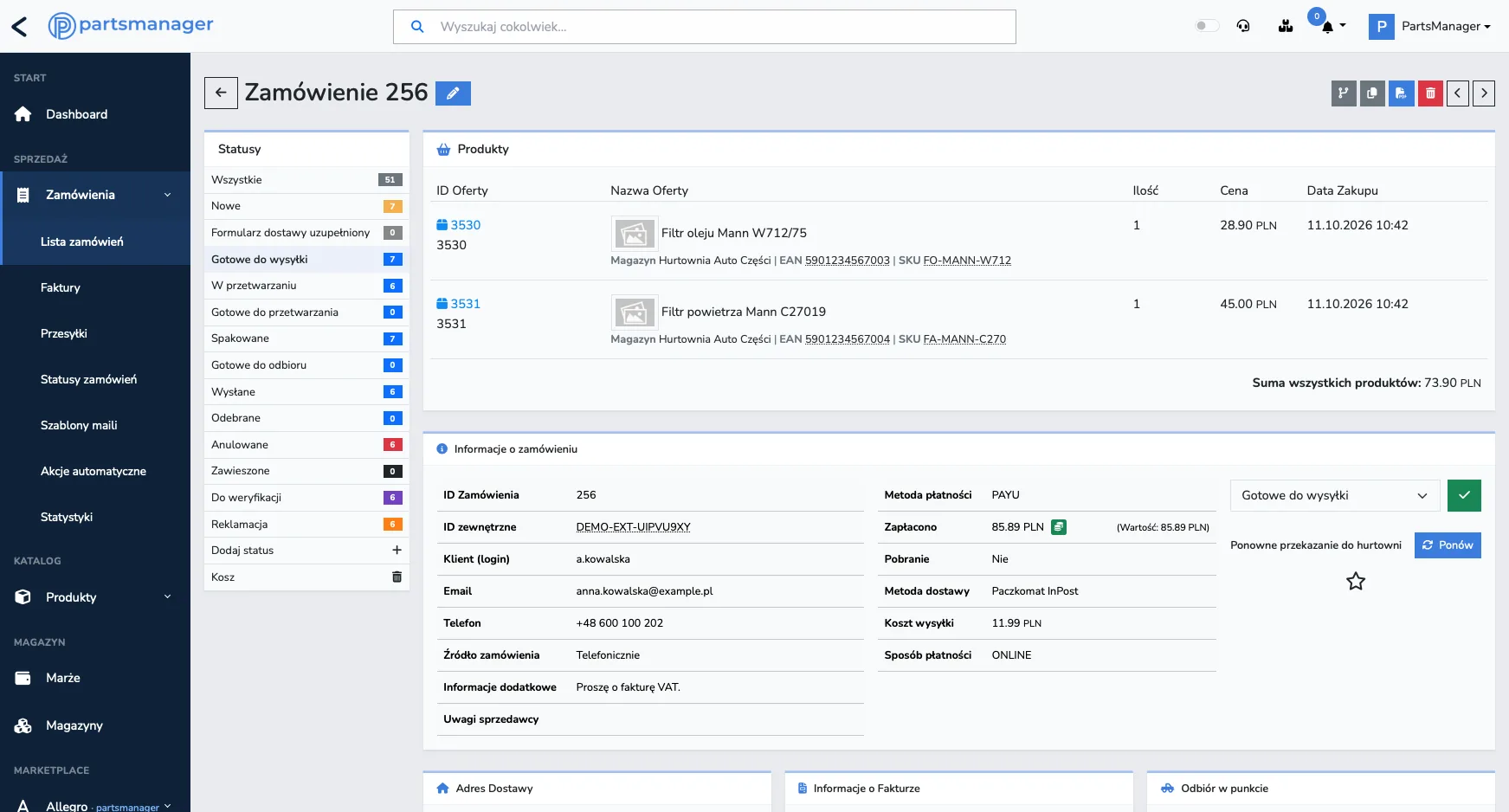Open Marże in the sidebar
The height and width of the screenshot is (812, 1509).
pos(95,678)
